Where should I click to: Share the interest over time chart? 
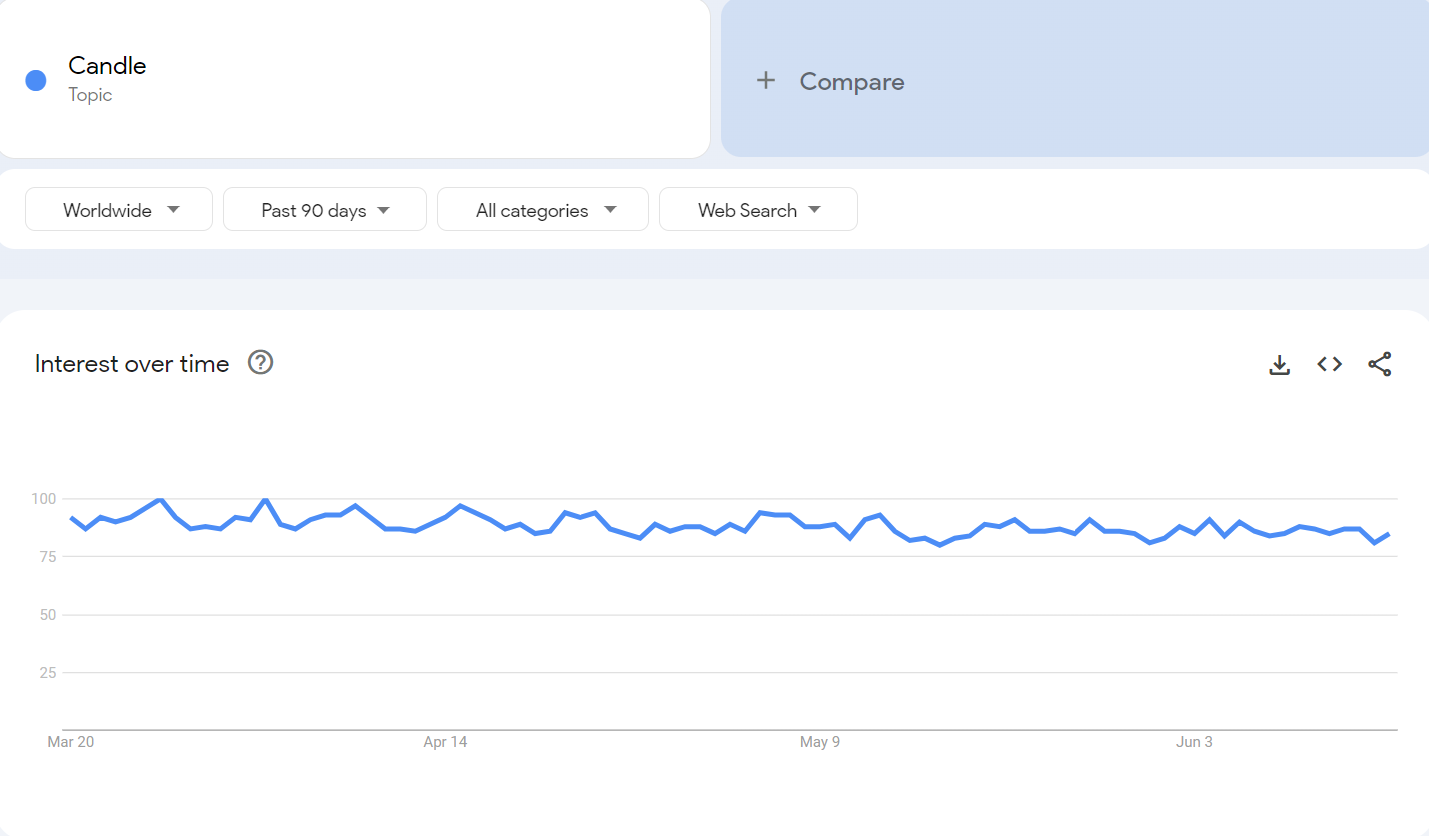tap(1379, 365)
